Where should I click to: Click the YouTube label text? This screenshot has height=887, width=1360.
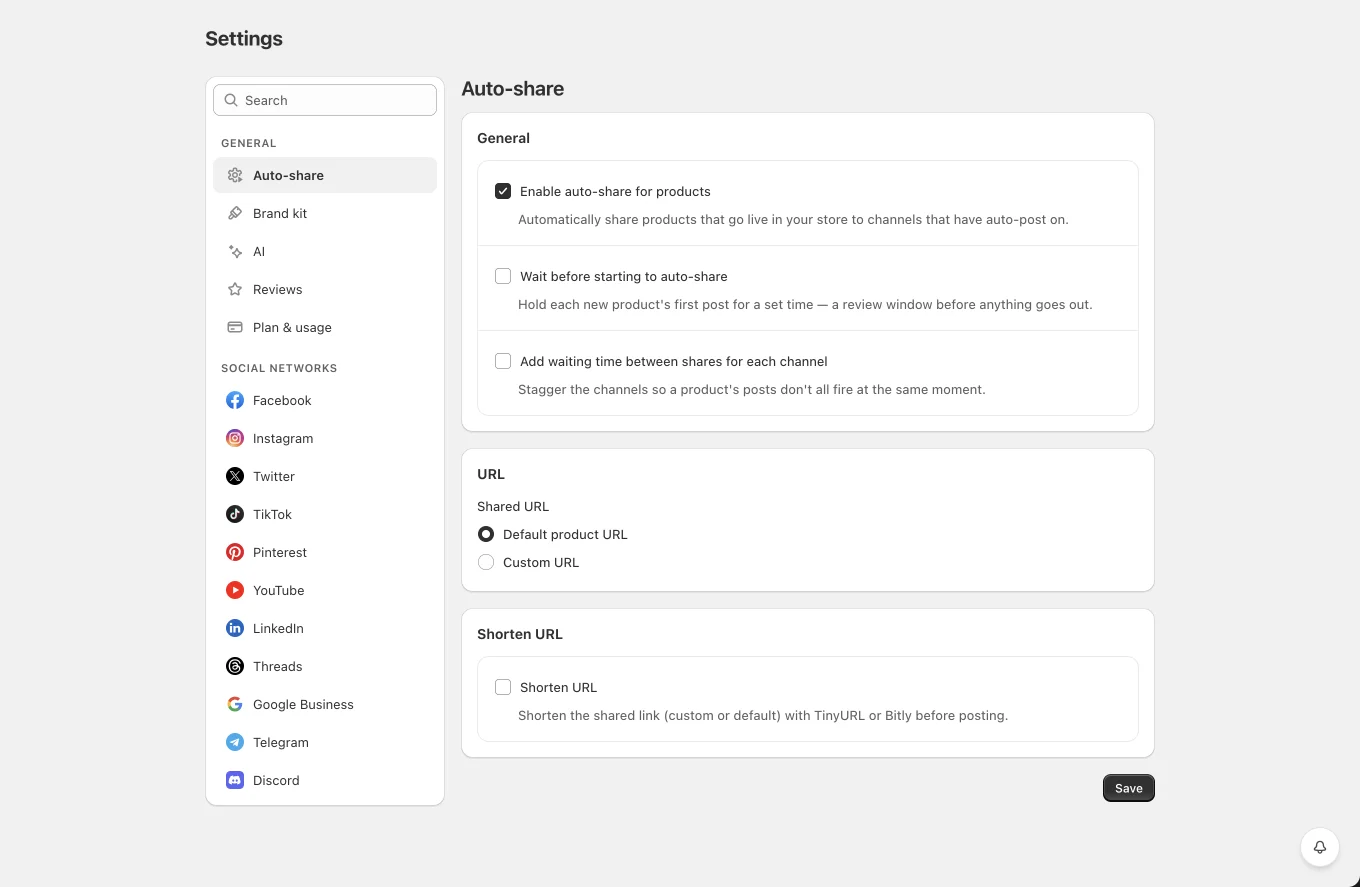coord(279,590)
